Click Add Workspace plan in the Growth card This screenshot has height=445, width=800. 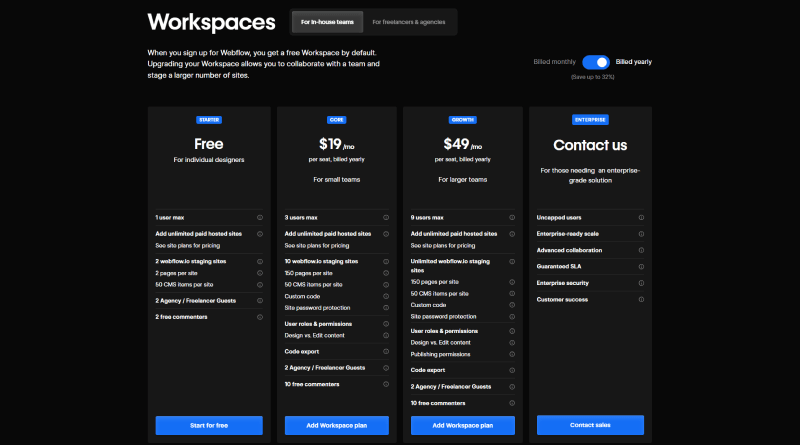[x=463, y=425]
